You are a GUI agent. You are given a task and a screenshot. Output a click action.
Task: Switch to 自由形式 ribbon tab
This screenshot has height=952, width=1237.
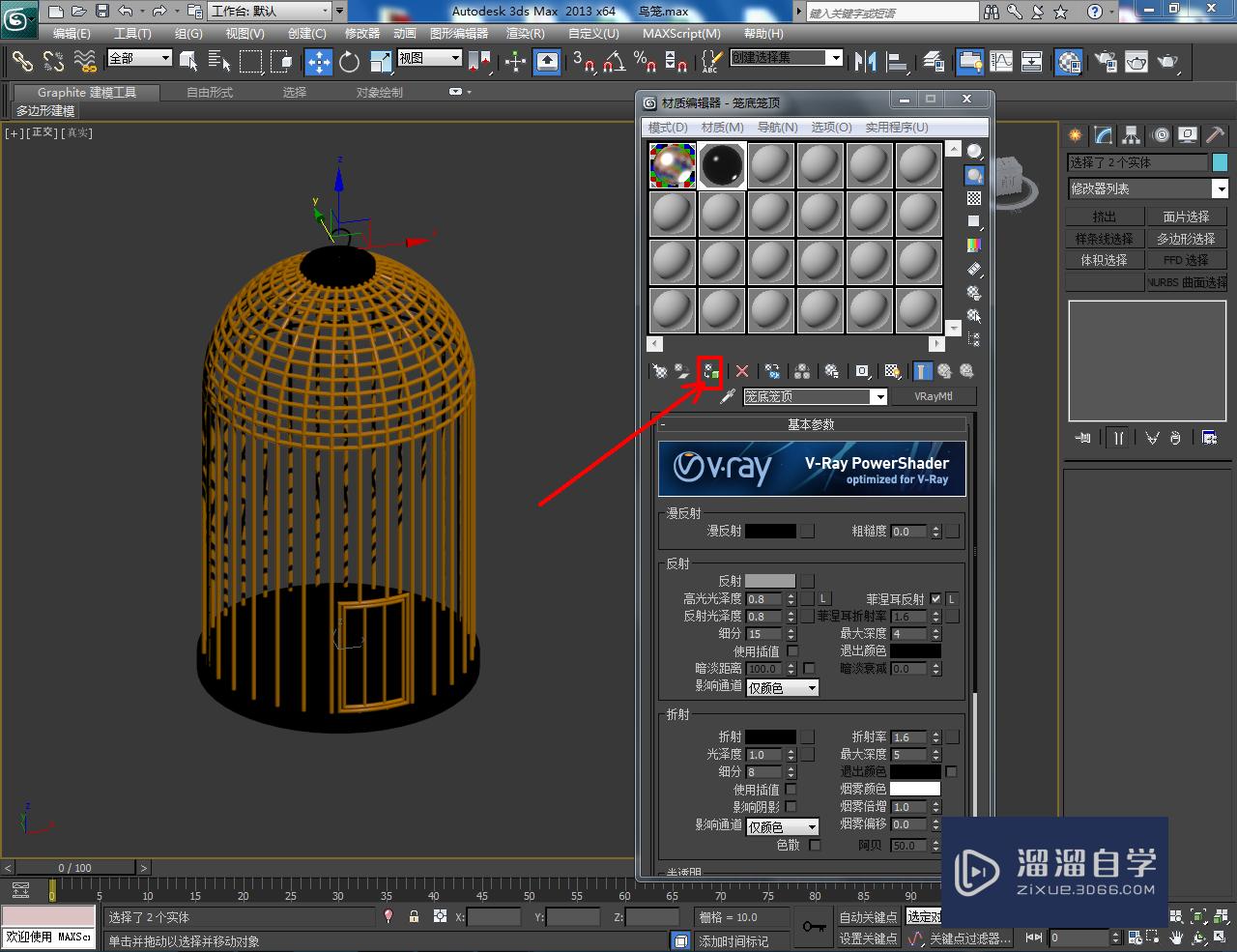point(210,93)
